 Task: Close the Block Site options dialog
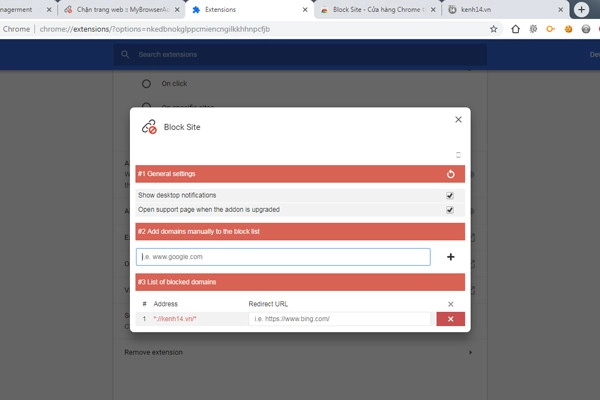point(458,119)
